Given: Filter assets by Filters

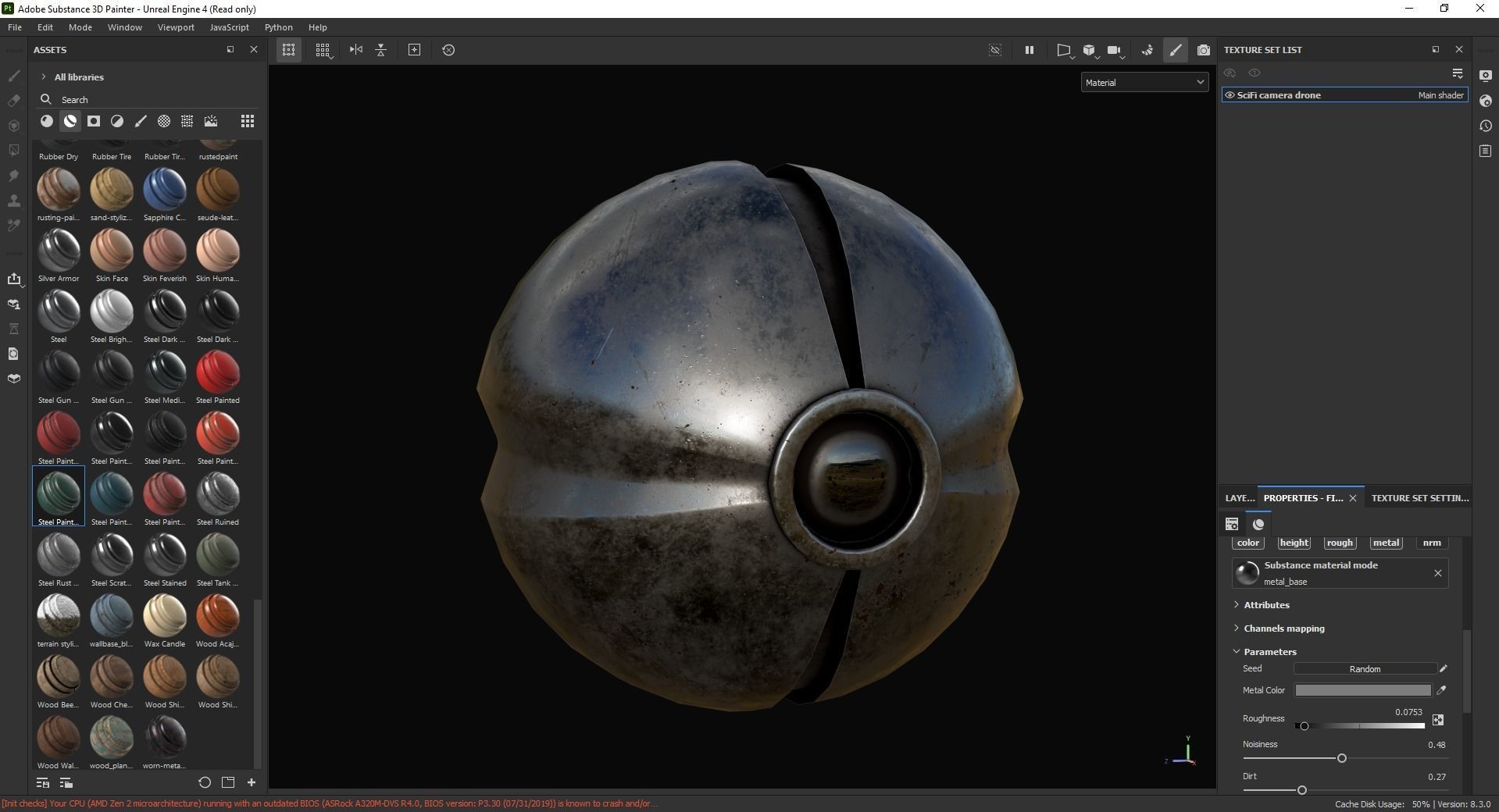Looking at the screenshot, I should click(x=117, y=121).
